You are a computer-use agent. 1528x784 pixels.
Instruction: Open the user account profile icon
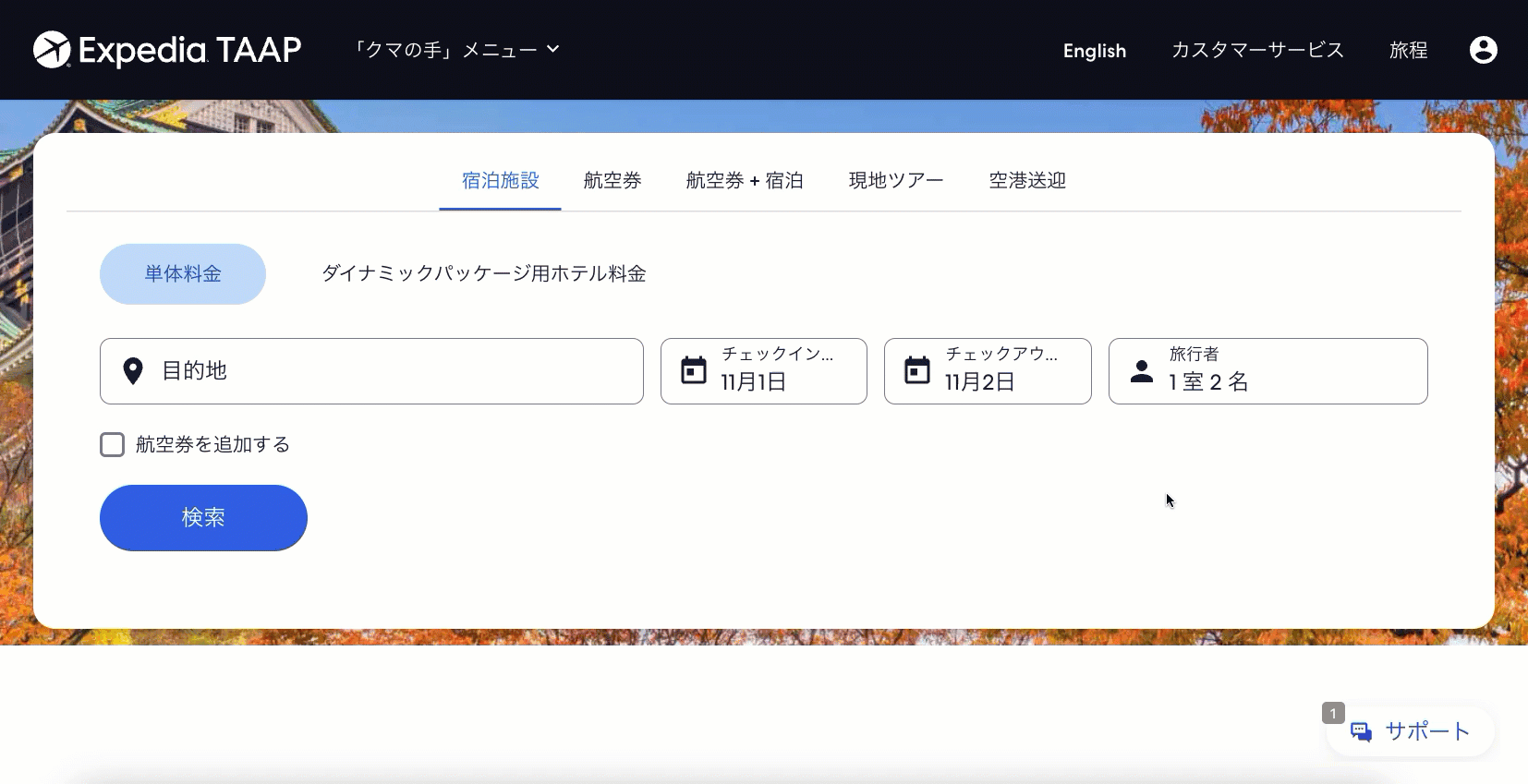pos(1483,50)
